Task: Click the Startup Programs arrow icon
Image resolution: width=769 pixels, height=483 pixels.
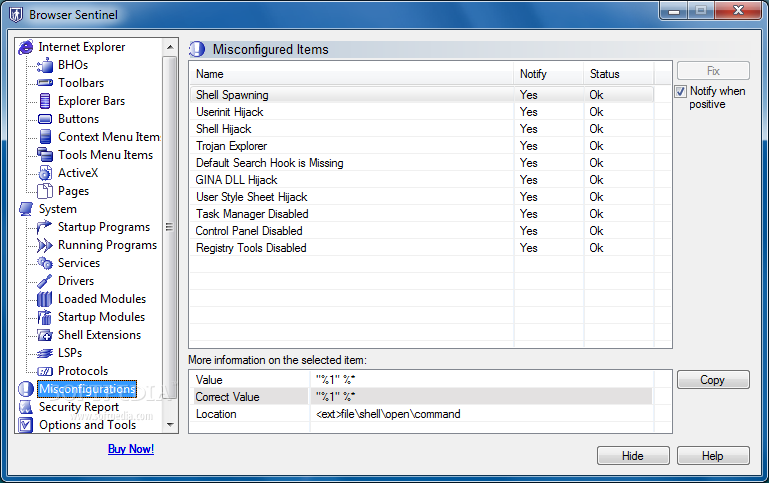Action: pyautogui.click(x=45, y=227)
